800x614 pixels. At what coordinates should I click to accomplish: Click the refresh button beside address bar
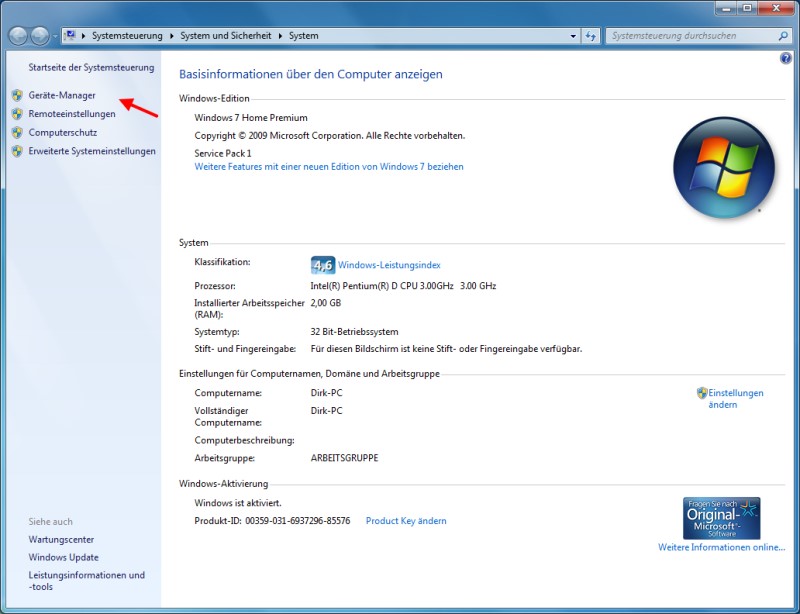[x=590, y=36]
